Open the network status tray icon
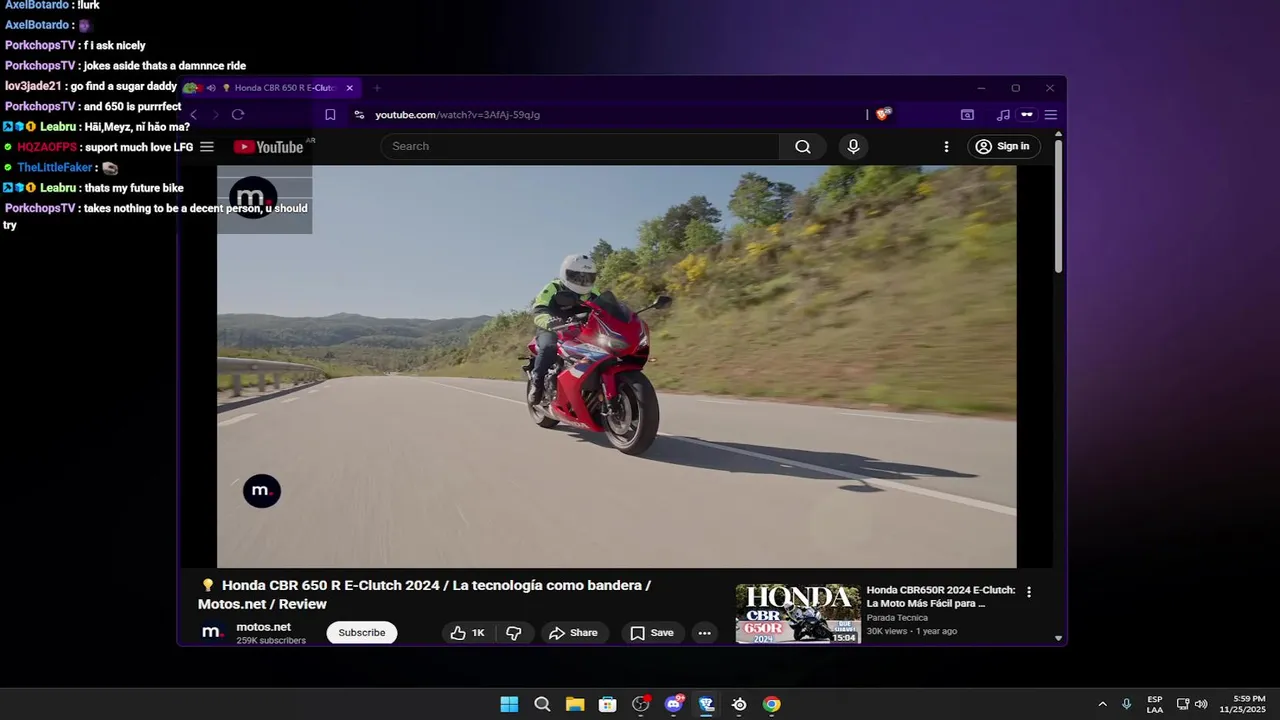The width and height of the screenshot is (1280, 720). [1183, 704]
